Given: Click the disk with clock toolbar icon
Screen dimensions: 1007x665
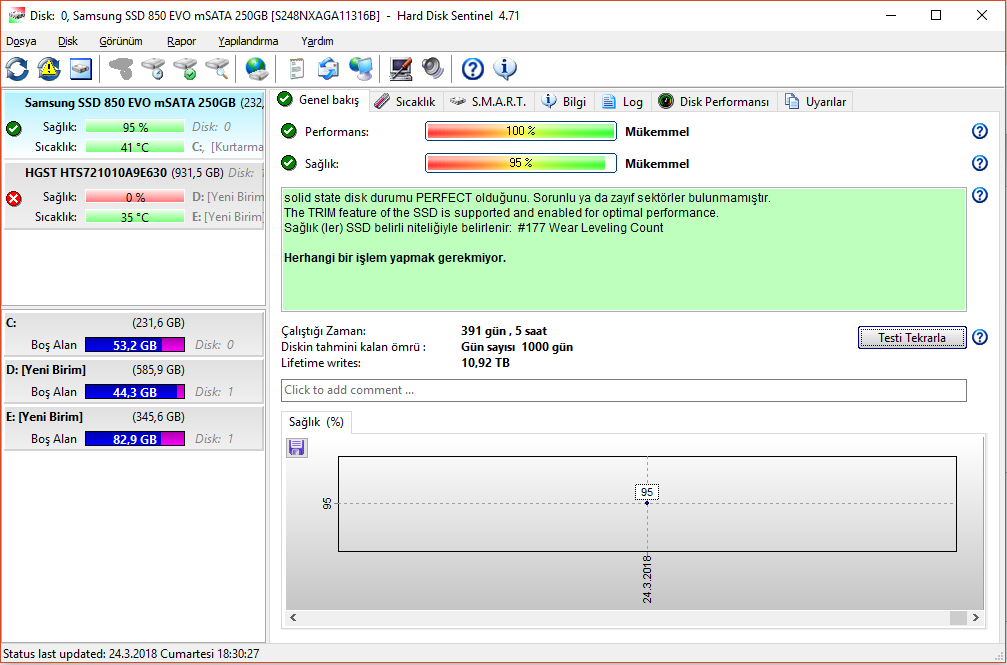Looking at the screenshot, I should (x=153, y=69).
